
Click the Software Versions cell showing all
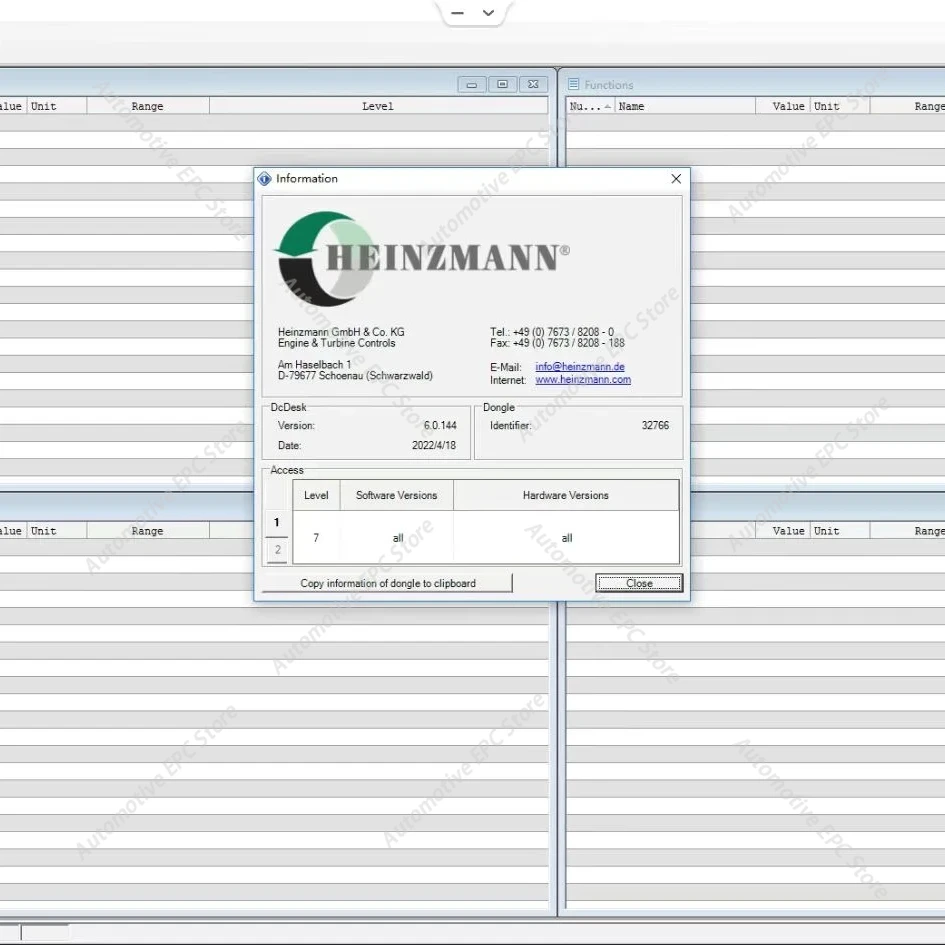[398, 538]
